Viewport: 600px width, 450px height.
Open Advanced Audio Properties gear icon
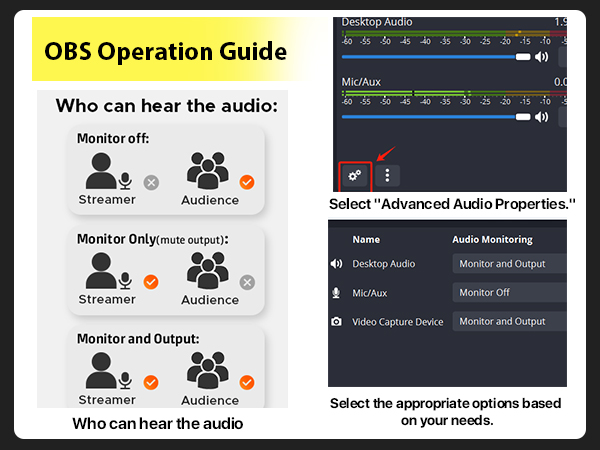coord(355,174)
